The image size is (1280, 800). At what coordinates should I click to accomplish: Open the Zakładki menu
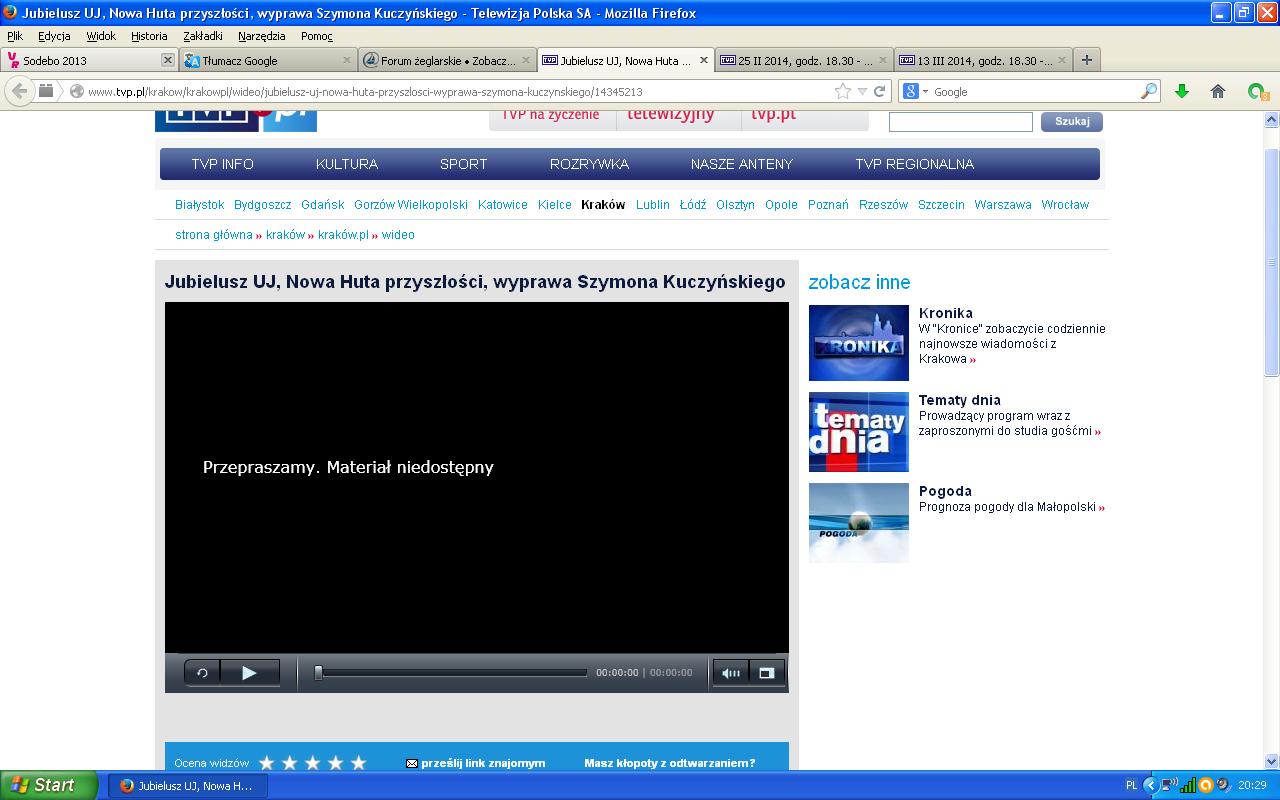click(203, 36)
